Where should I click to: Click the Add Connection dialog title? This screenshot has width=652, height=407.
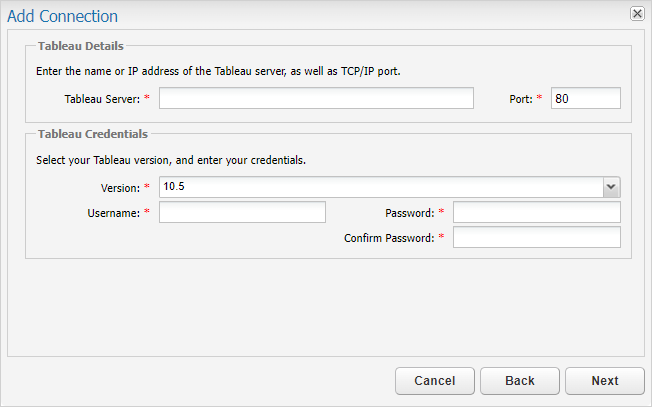click(x=62, y=16)
